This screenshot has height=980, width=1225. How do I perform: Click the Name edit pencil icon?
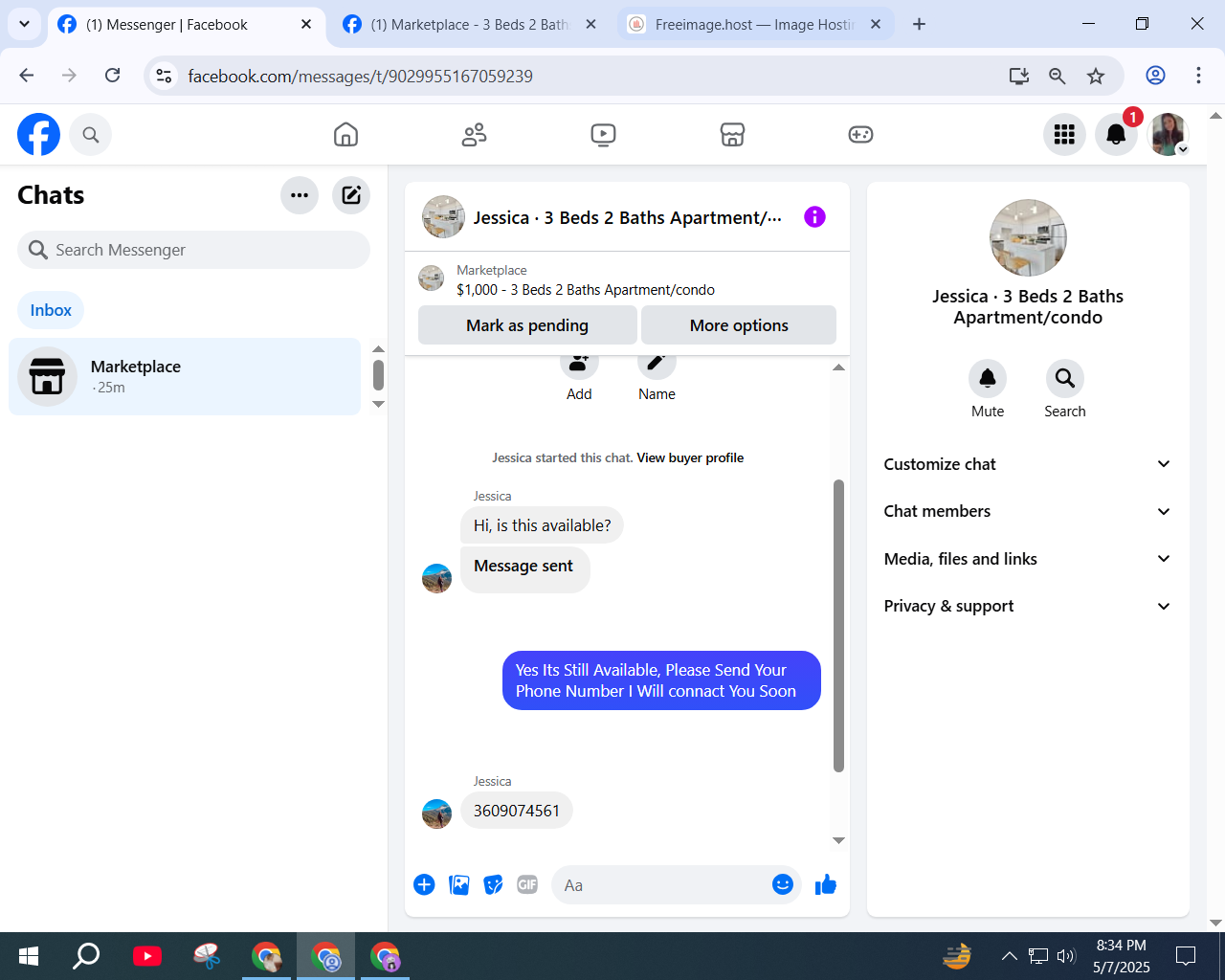(657, 365)
